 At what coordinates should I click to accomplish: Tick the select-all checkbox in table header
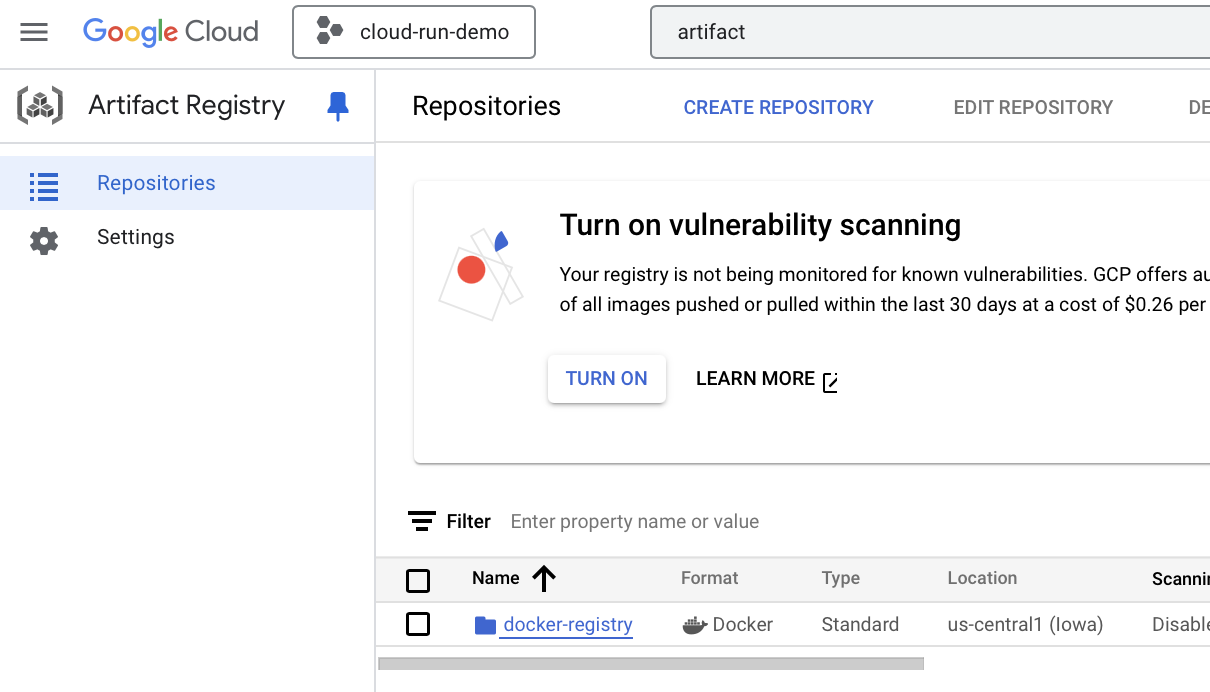click(418, 580)
